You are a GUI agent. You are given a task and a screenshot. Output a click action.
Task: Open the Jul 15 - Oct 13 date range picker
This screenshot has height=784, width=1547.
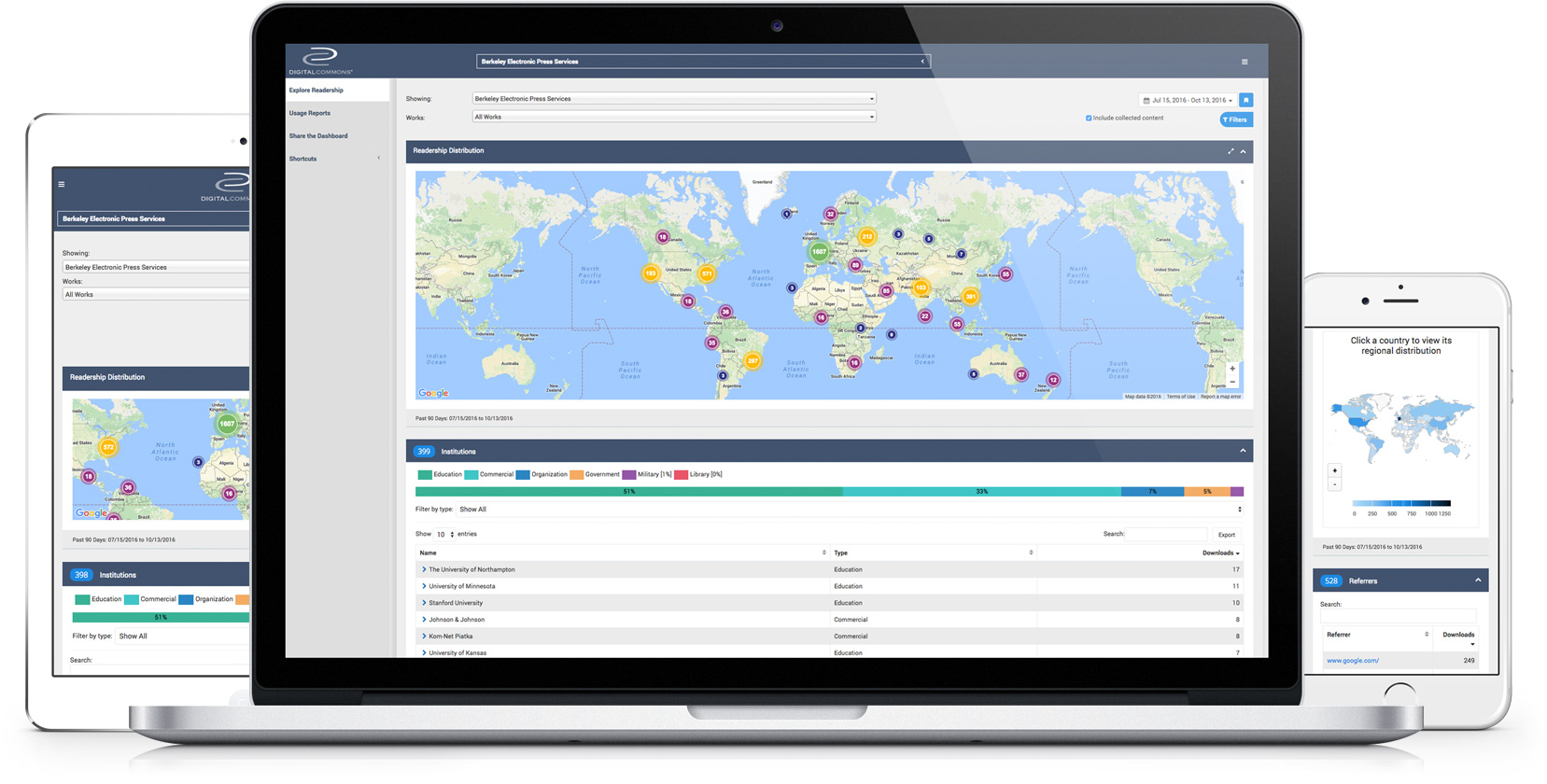click(x=1188, y=100)
